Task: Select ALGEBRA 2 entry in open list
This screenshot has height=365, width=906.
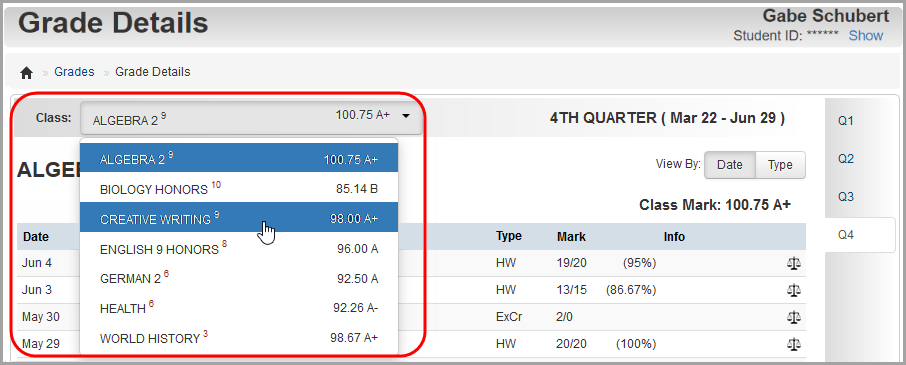Action: pyautogui.click(x=239, y=158)
